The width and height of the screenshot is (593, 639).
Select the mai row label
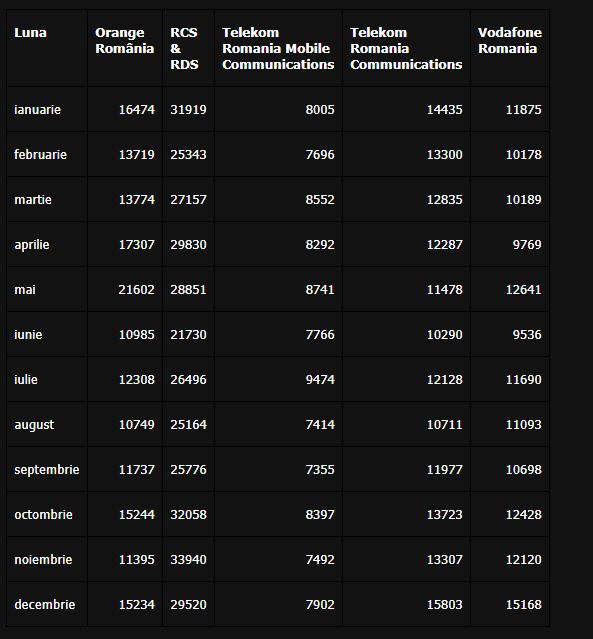tap(25, 289)
